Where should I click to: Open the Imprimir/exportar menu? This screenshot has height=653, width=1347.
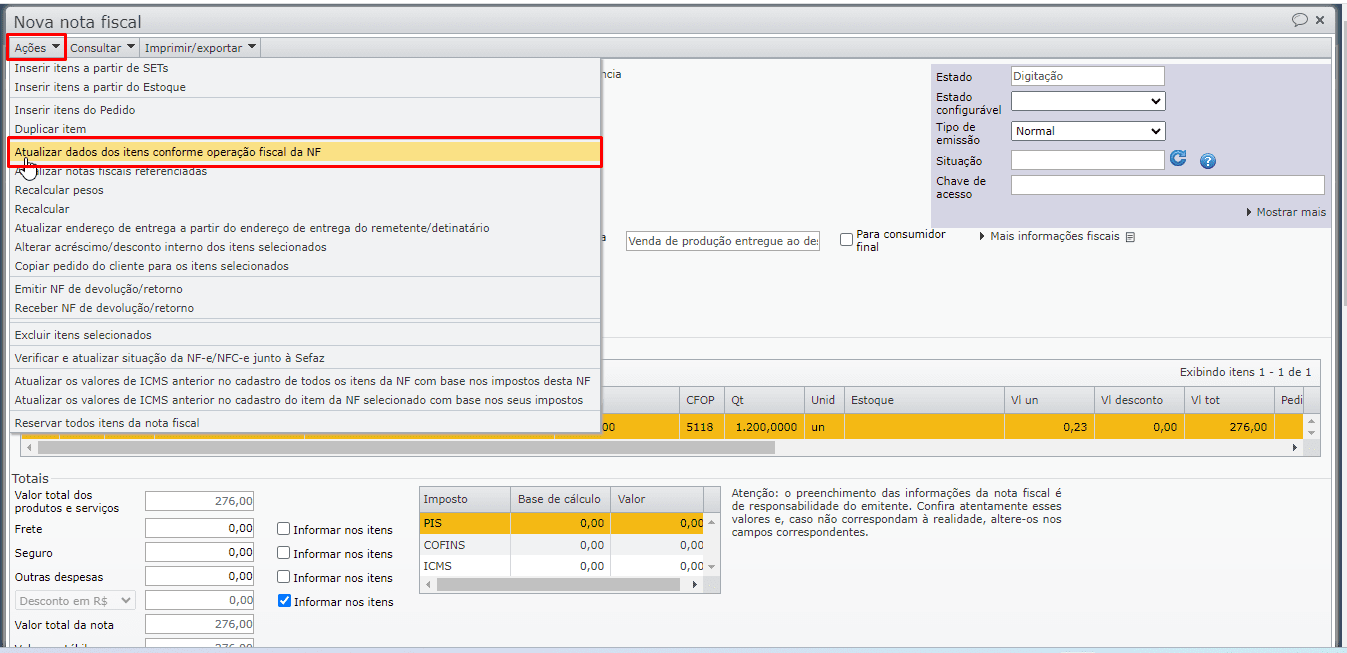[x=200, y=47]
